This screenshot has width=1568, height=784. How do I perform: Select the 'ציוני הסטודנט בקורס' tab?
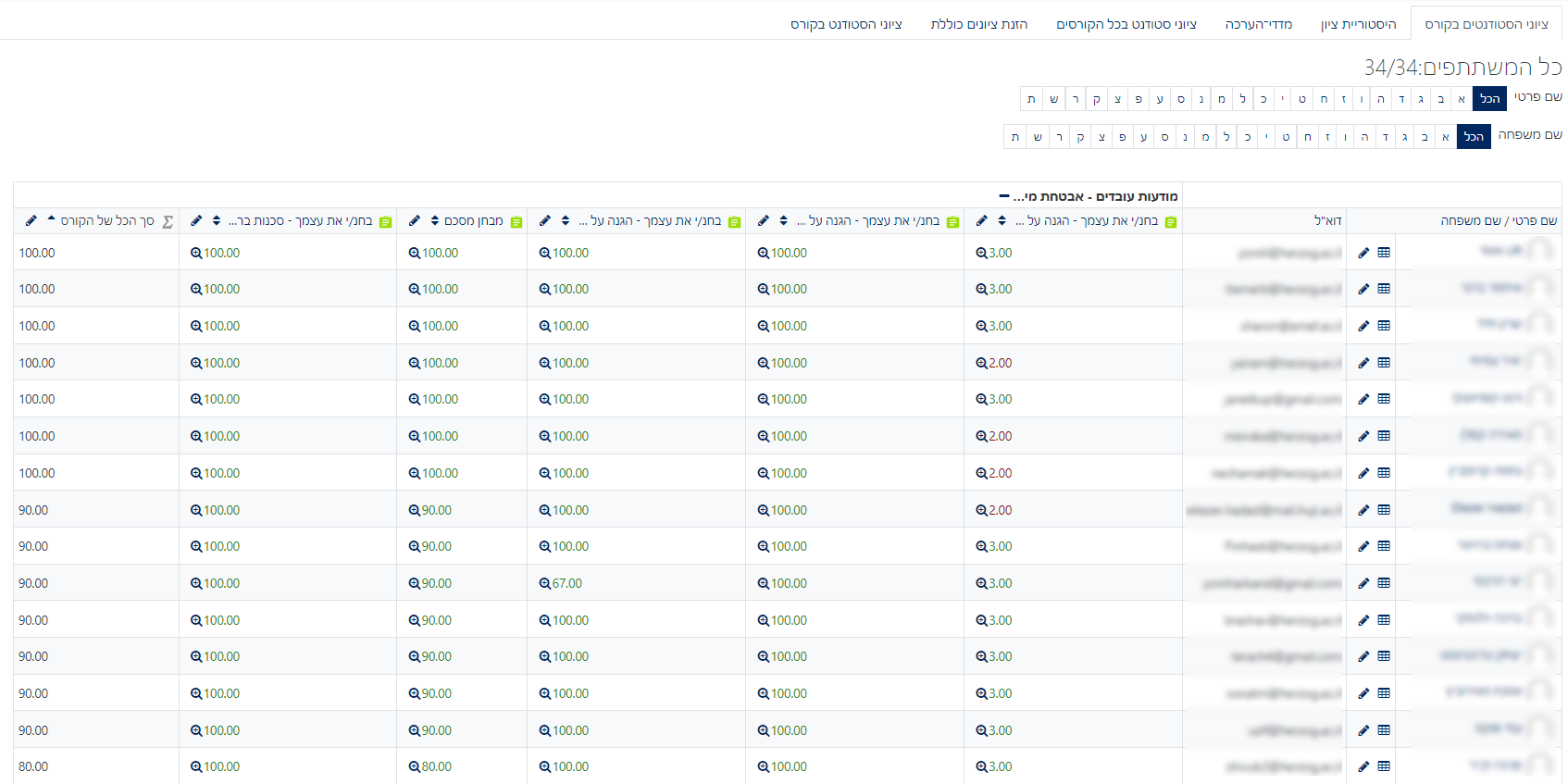point(846,24)
